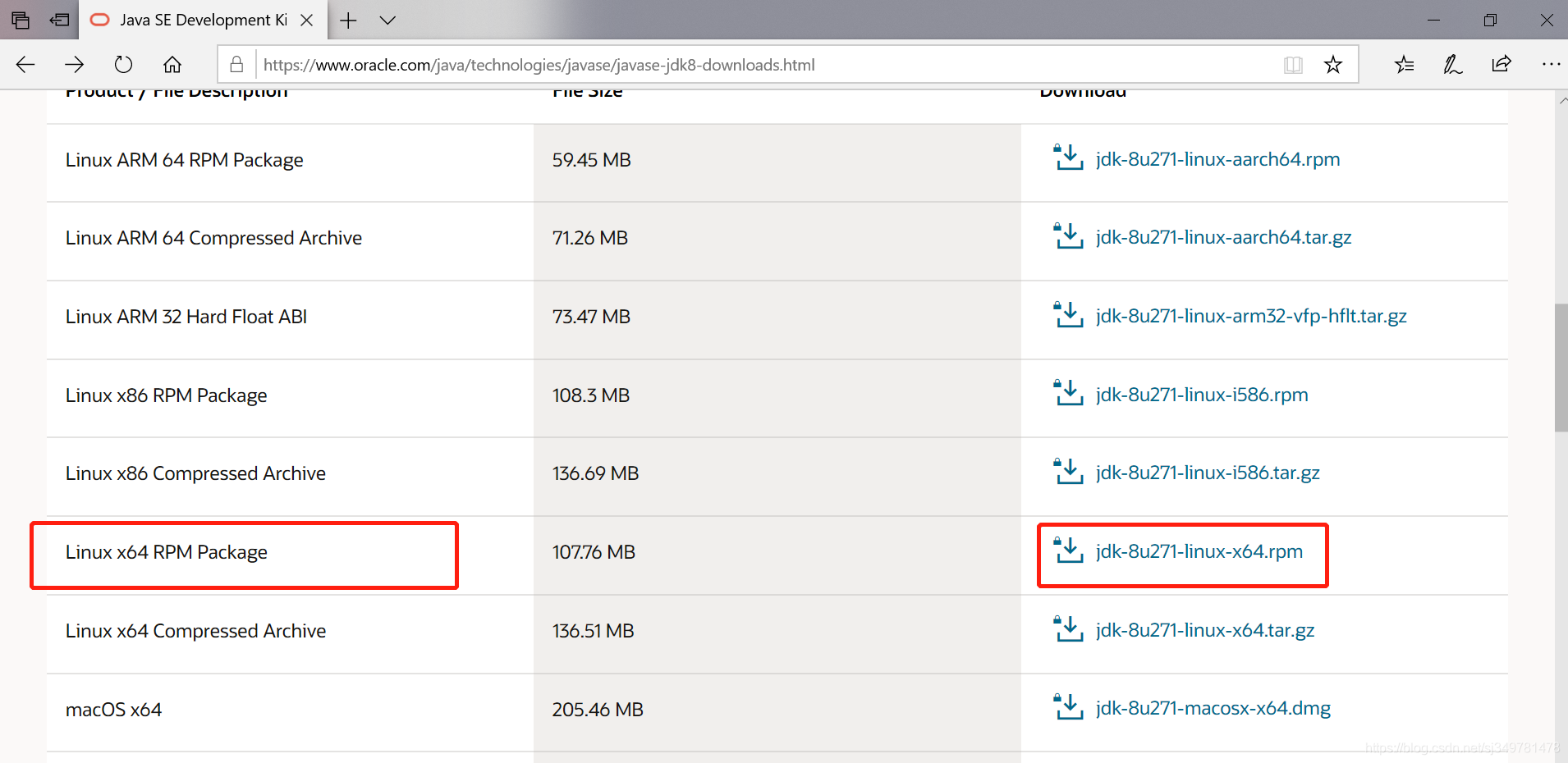Click the site security lock icon
This screenshot has height=763, width=1568.
[x=236, y=64]
